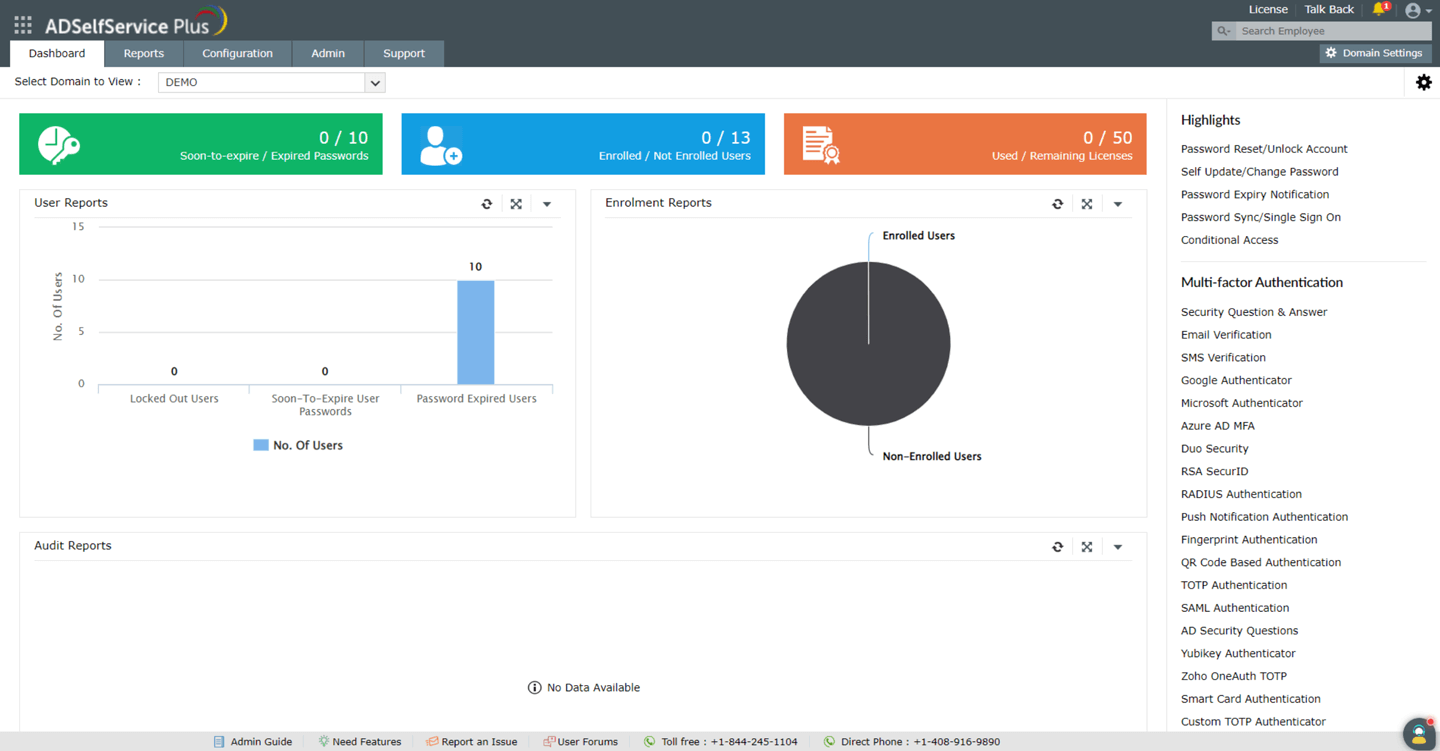
Task: Open Azure AD MFA link
Action: coord(1218,426)
